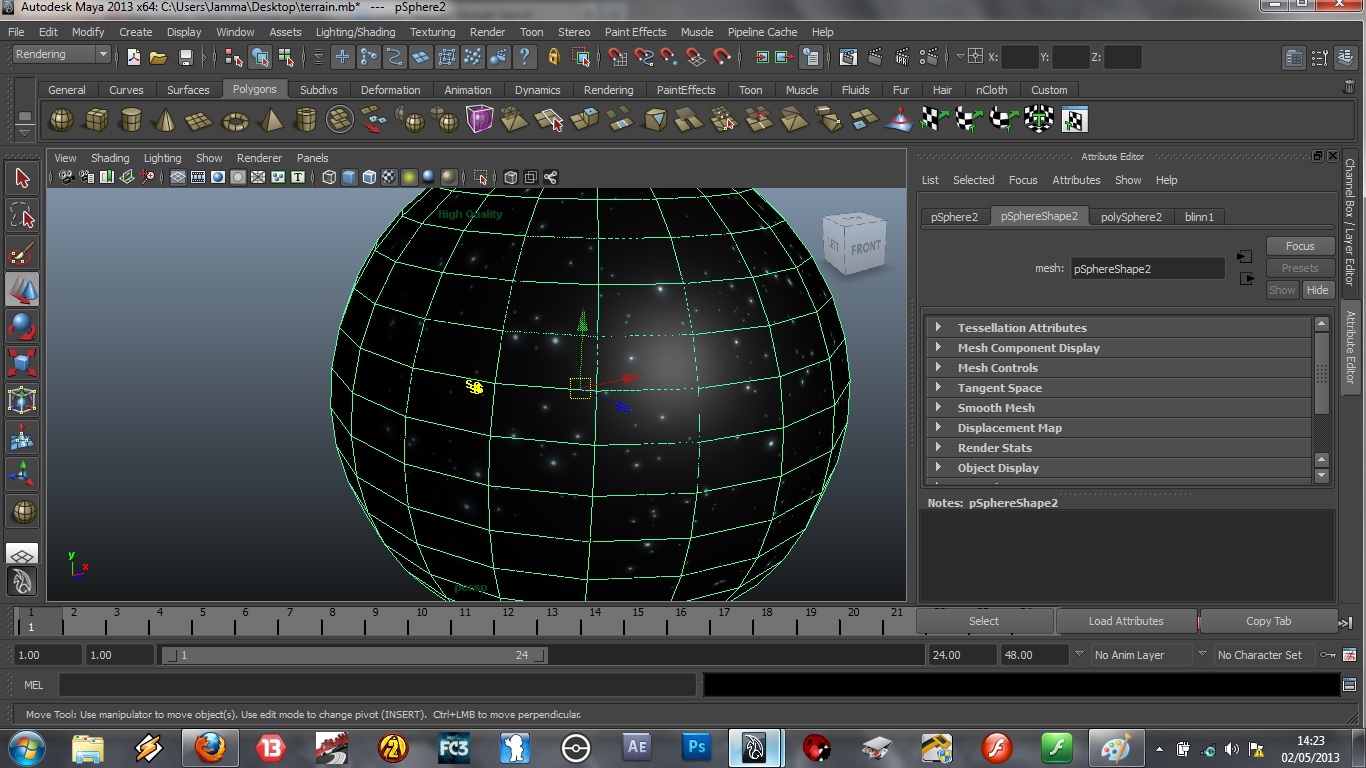Viewport: 1366px width, 768px height.
Task: Pick the polygon cone primitive icon
Action: click(166, 119)
